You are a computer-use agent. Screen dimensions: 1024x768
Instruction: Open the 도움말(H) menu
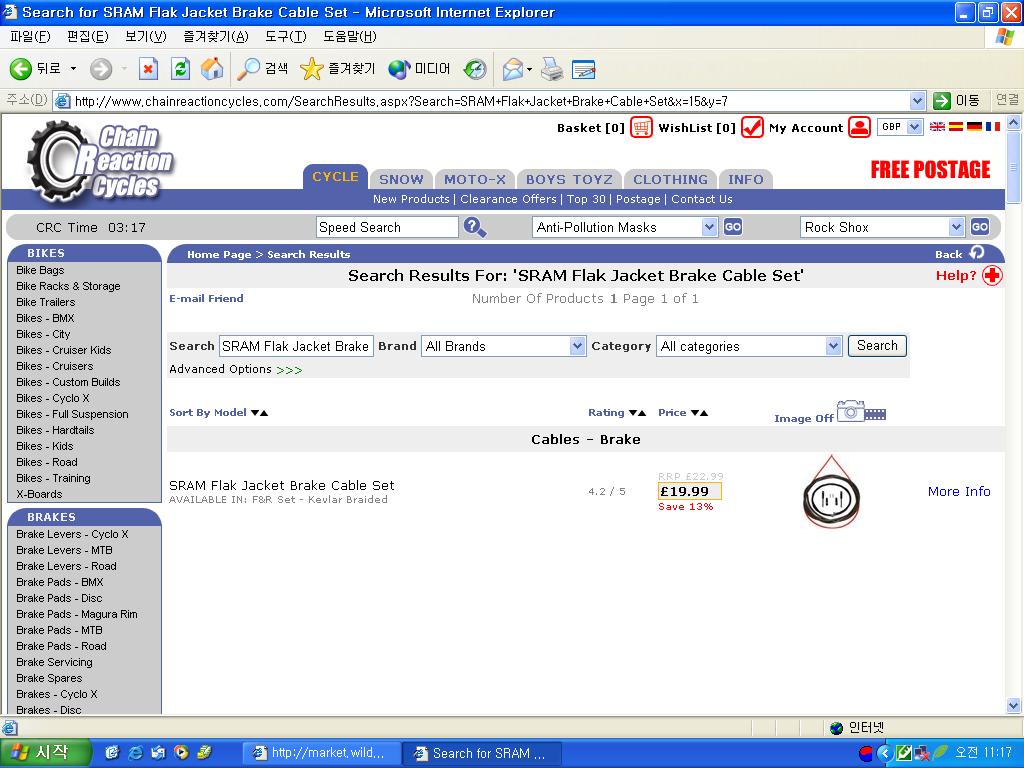tap(349, 37)
